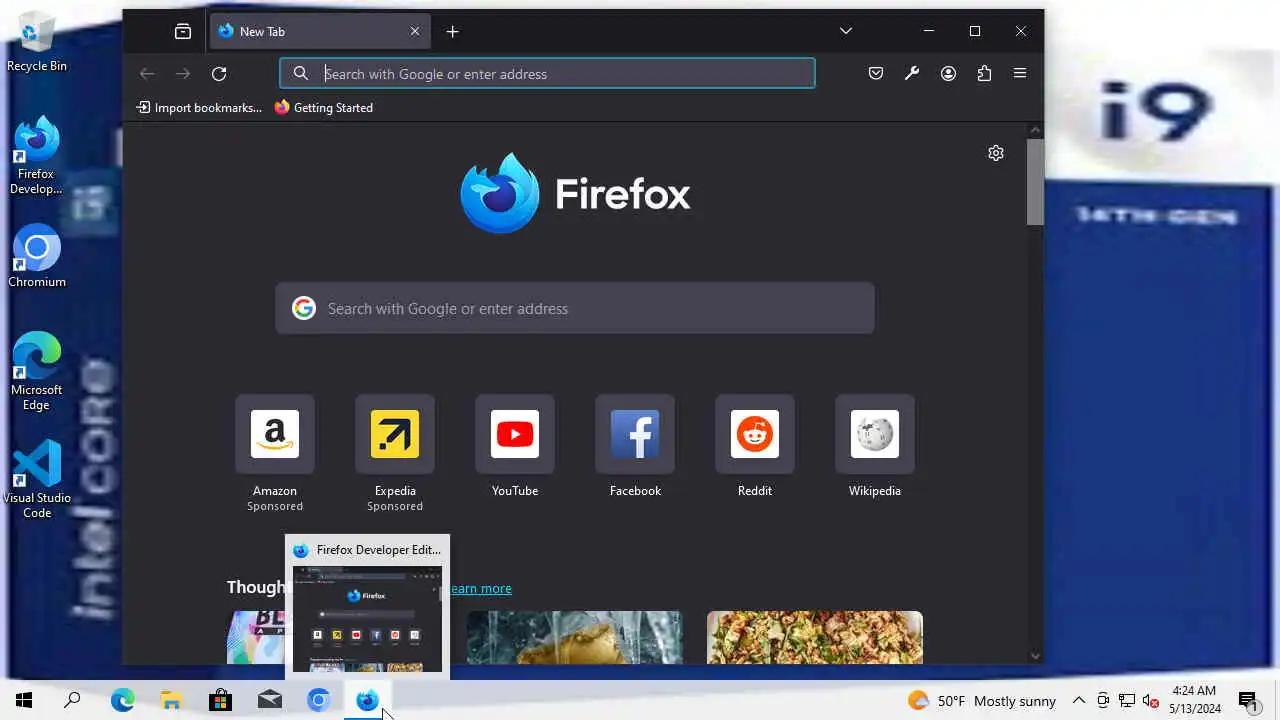Minimize the Firefox window

[929, 31]
